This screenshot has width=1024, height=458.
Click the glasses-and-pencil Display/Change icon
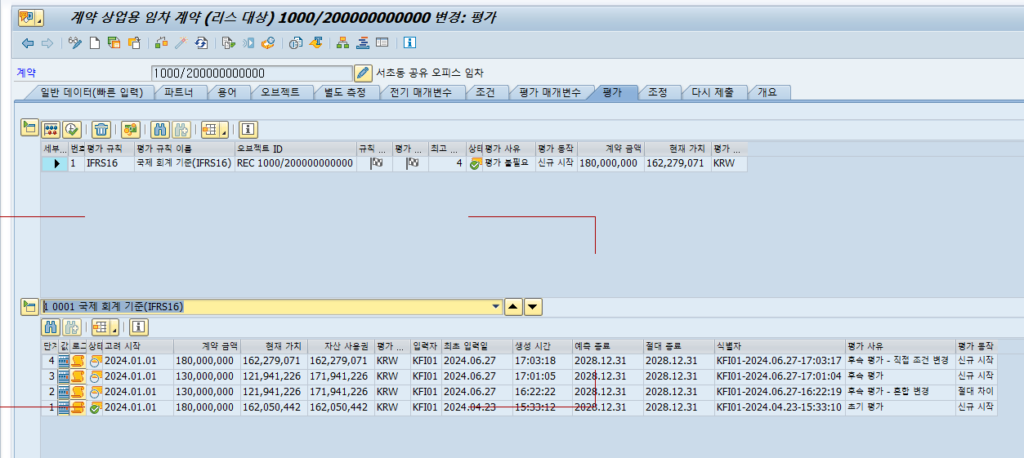74,44
